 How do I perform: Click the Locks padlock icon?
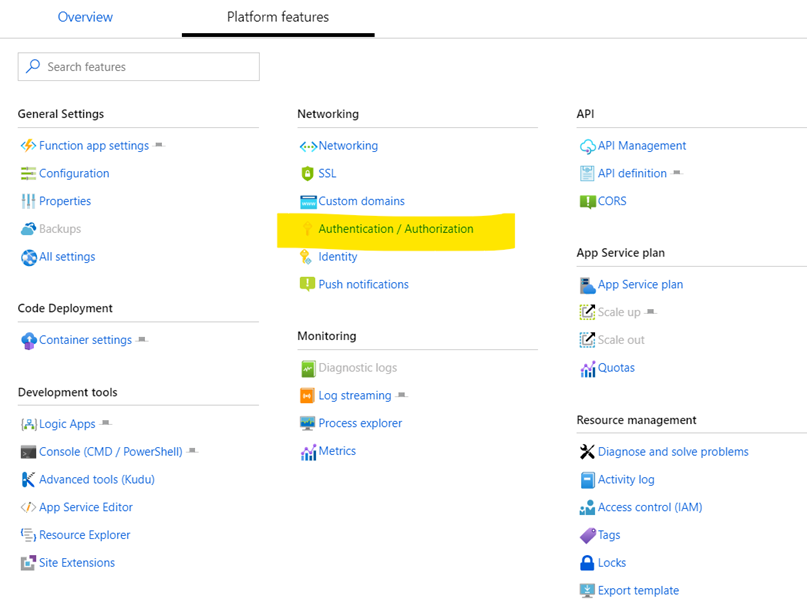587,563
